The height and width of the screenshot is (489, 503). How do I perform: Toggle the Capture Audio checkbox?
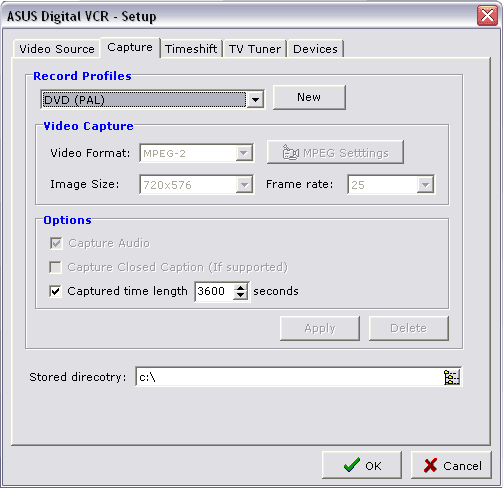(56, 243)
